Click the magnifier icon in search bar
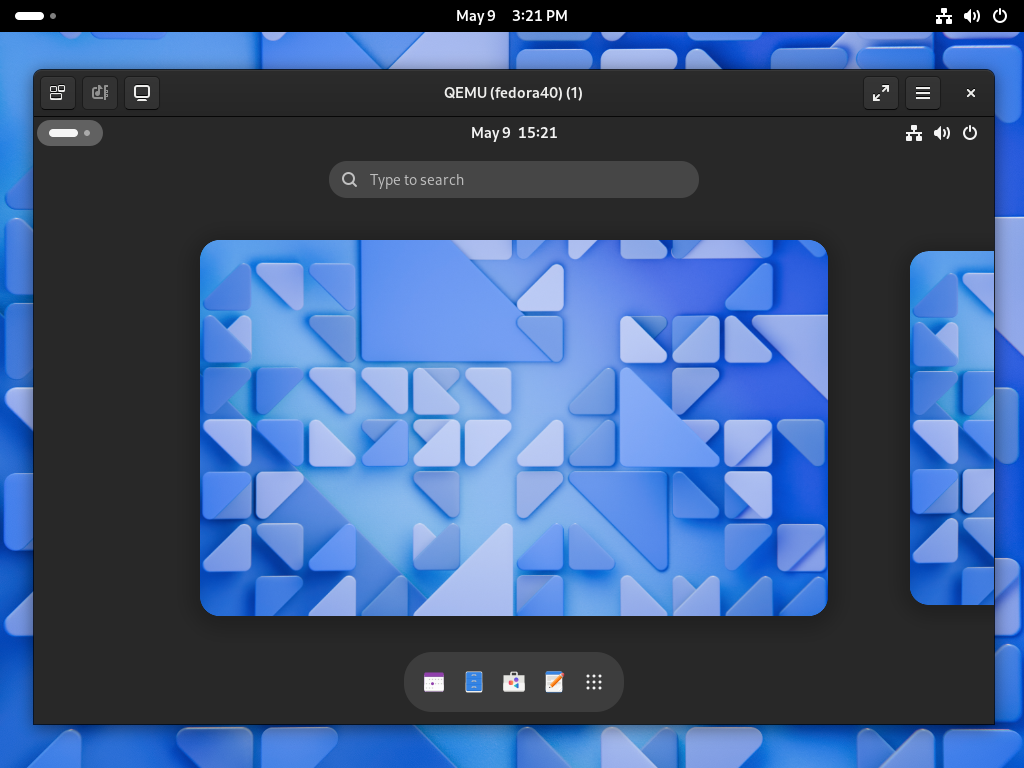The width and height of the screenshot is (1024, 768). tap(349, 180)
